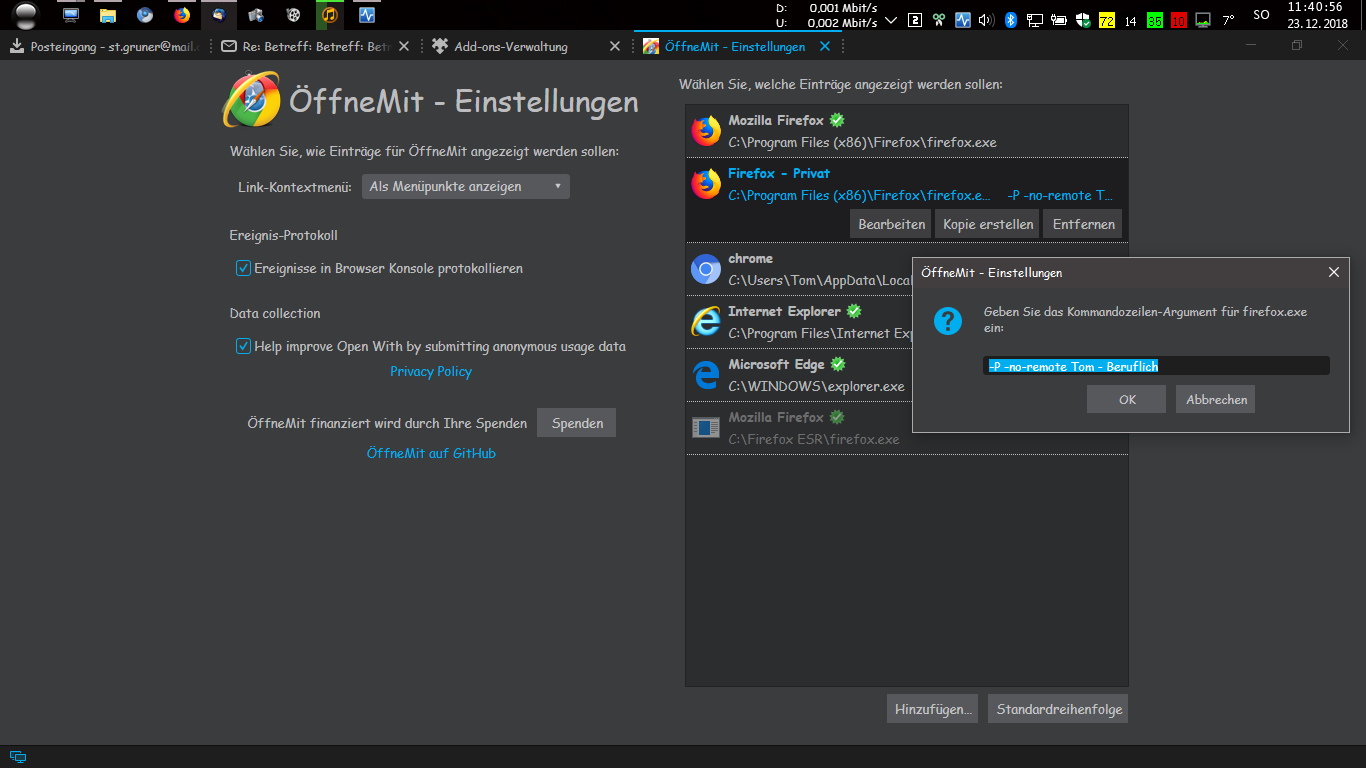
Task: Click the clock showing 11:40:56
Action: tap(1316, 7)
